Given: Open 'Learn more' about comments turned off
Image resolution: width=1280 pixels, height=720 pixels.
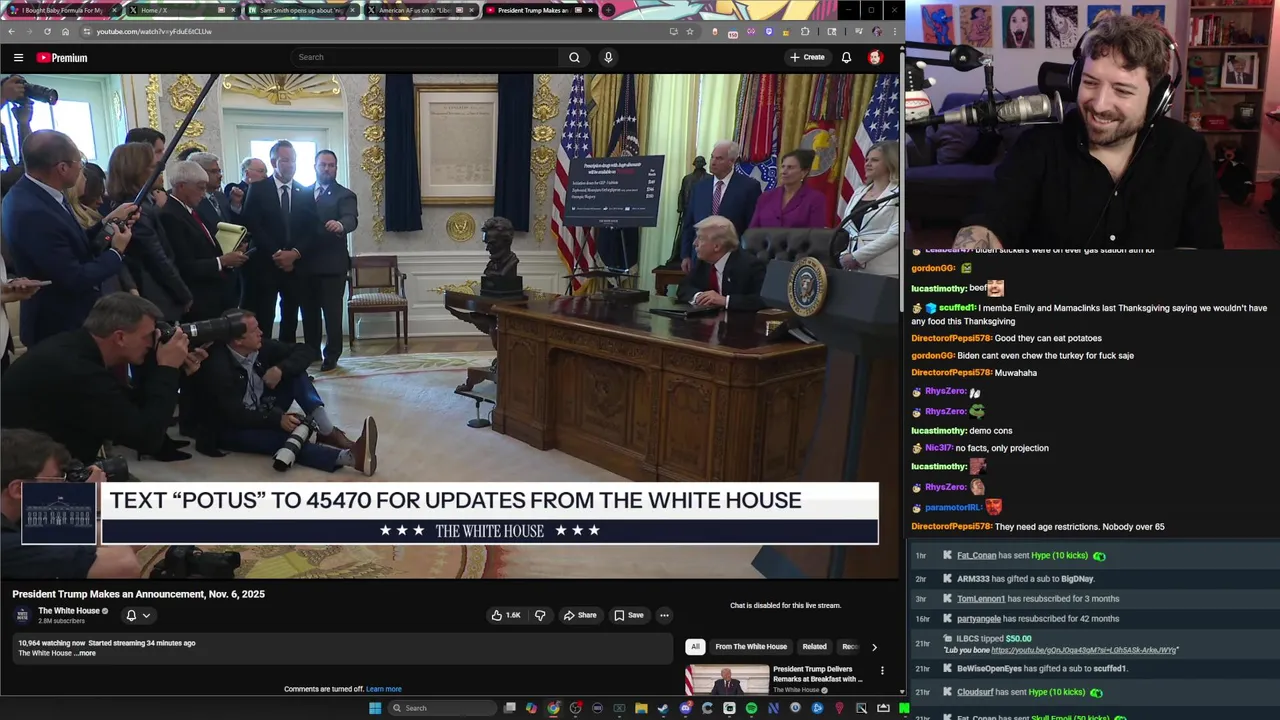Looking at the screenshot, I should 384,689.
